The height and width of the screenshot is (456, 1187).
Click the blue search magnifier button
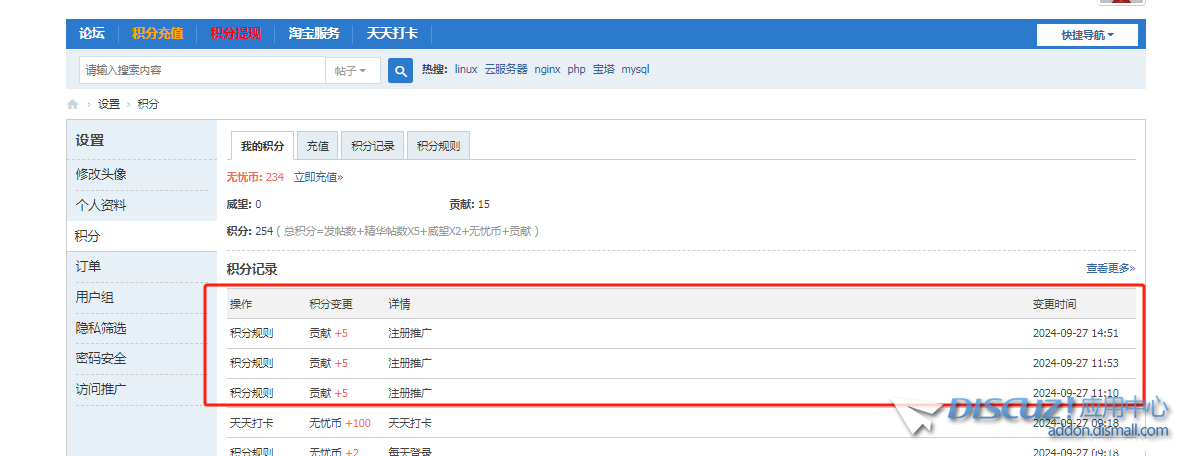[400, 70]
